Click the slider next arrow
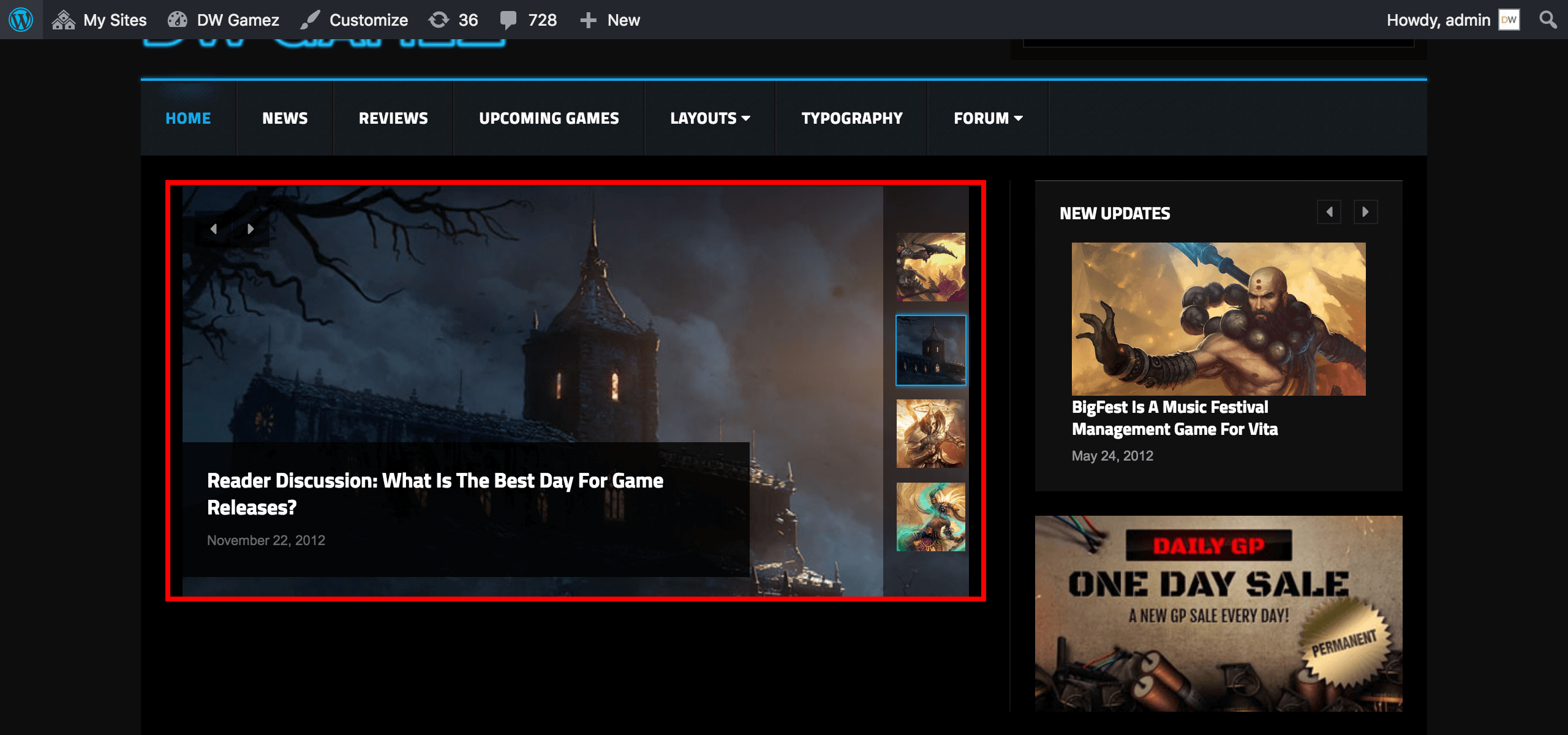 pyautogui.click(x=251, y=229)
